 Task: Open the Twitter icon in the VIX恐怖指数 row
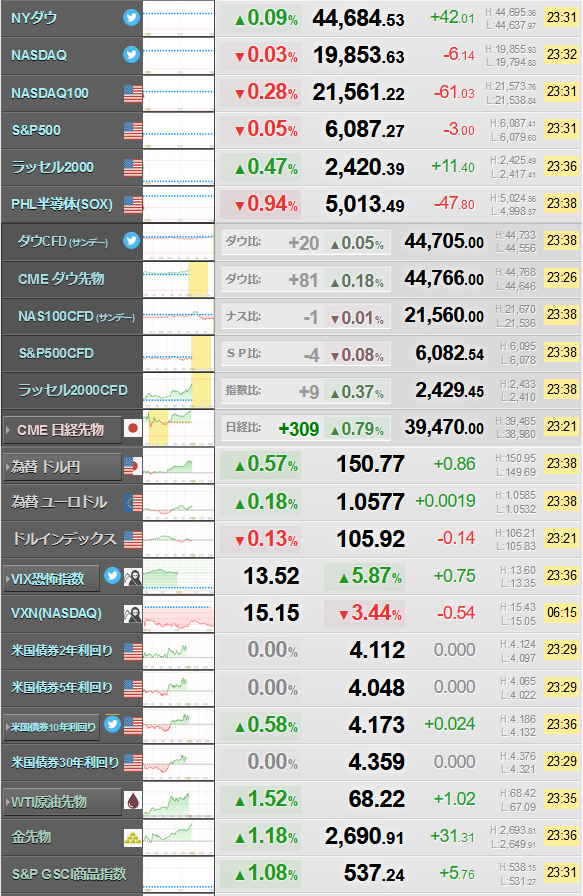tap(113, 576)
